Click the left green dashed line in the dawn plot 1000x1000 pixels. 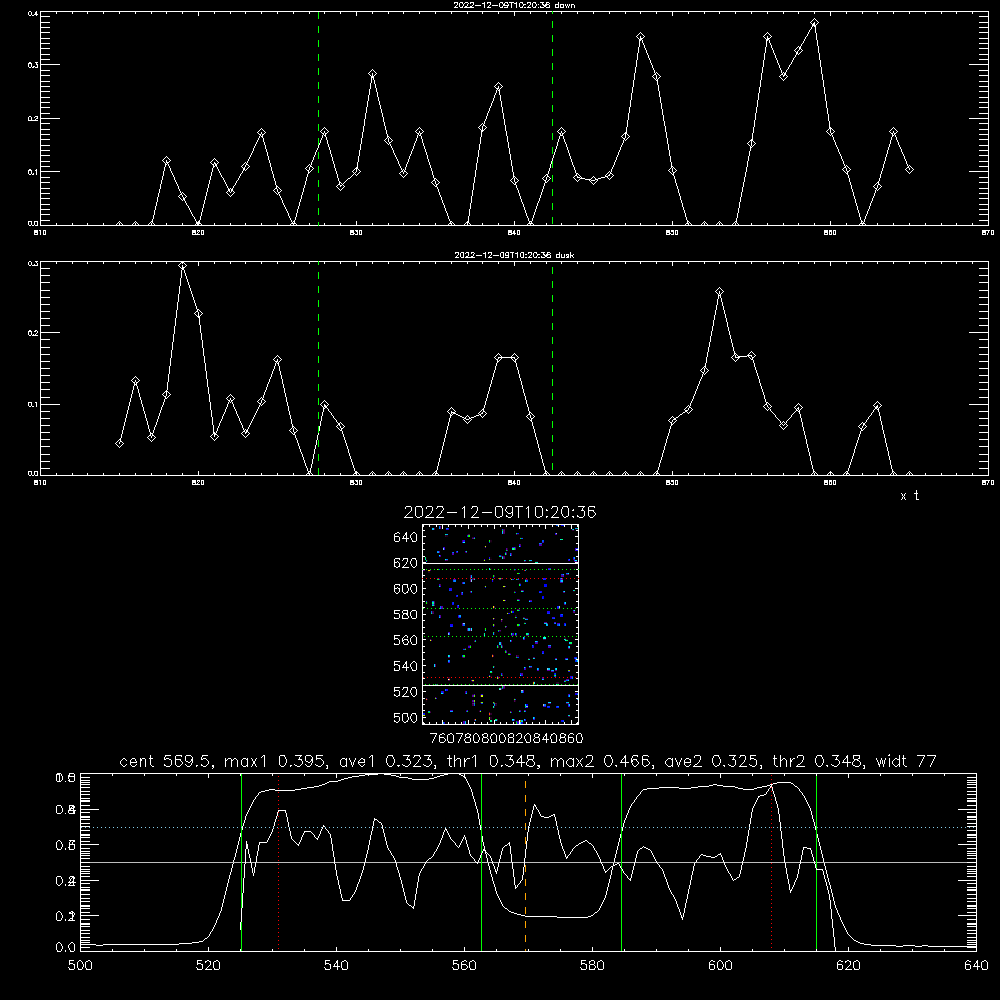(318, 118)
